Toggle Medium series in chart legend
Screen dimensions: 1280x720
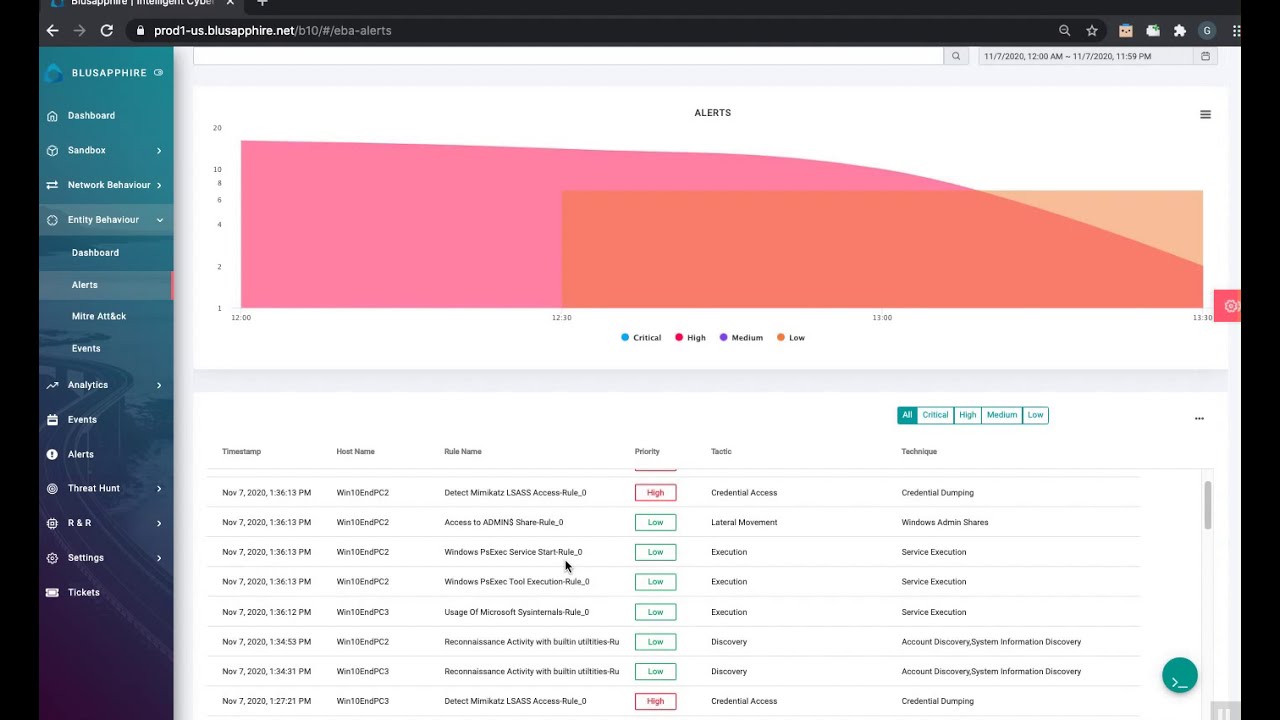tap(741, 338)
